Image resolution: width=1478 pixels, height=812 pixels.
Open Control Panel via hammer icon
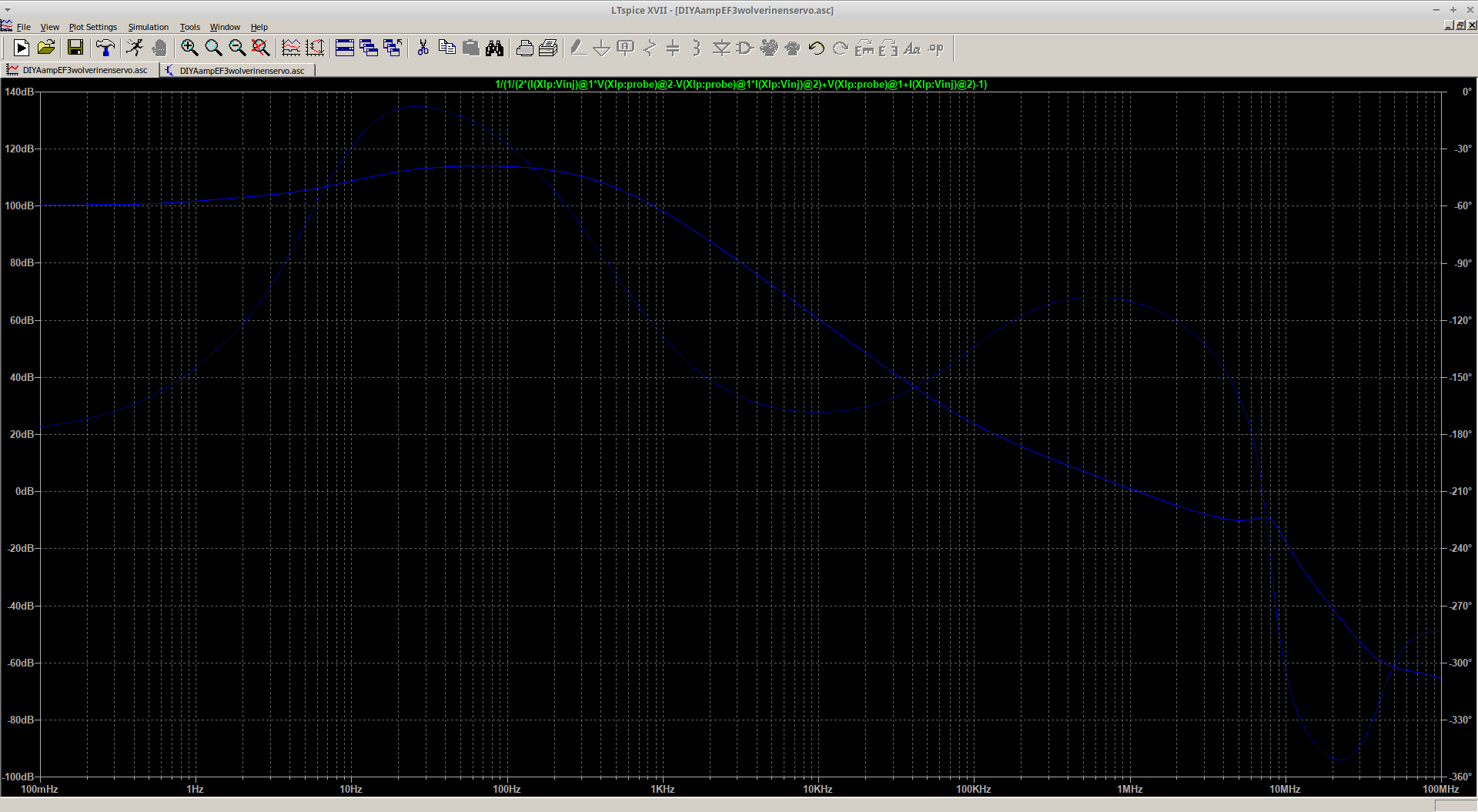tap(105, 48)
